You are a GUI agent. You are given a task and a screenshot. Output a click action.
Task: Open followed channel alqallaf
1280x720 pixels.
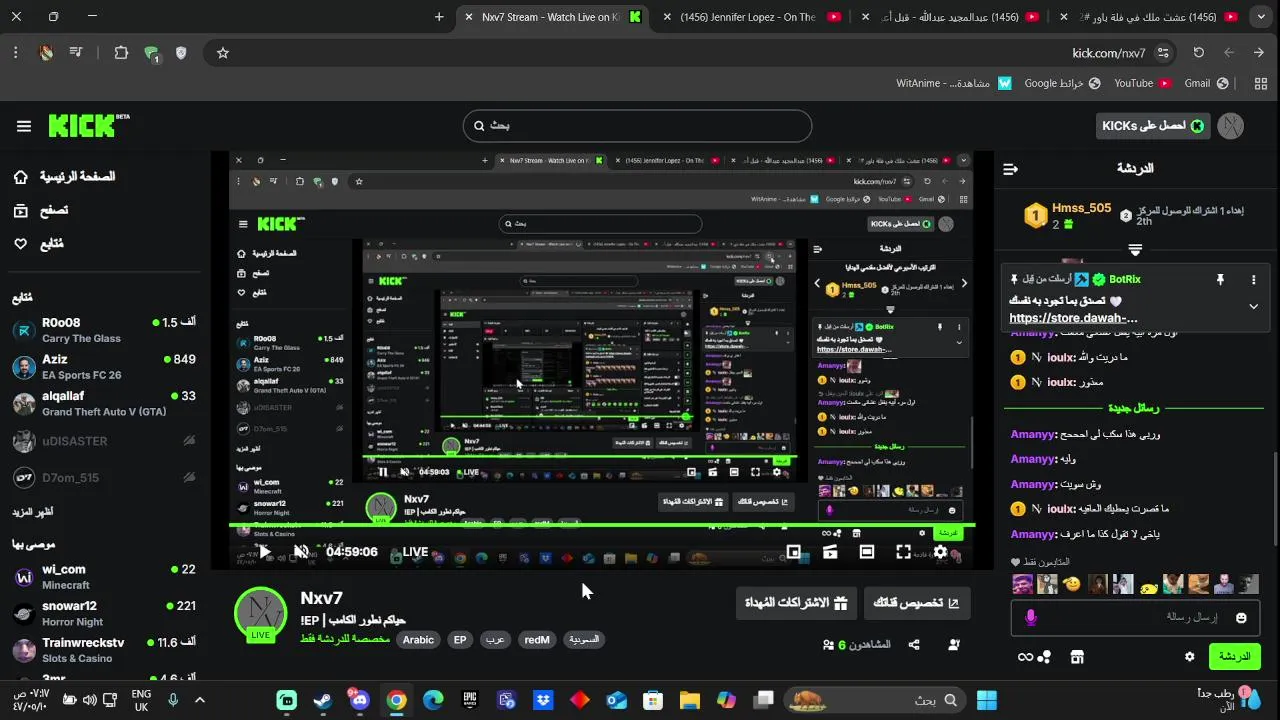click(x=104, y=403)
